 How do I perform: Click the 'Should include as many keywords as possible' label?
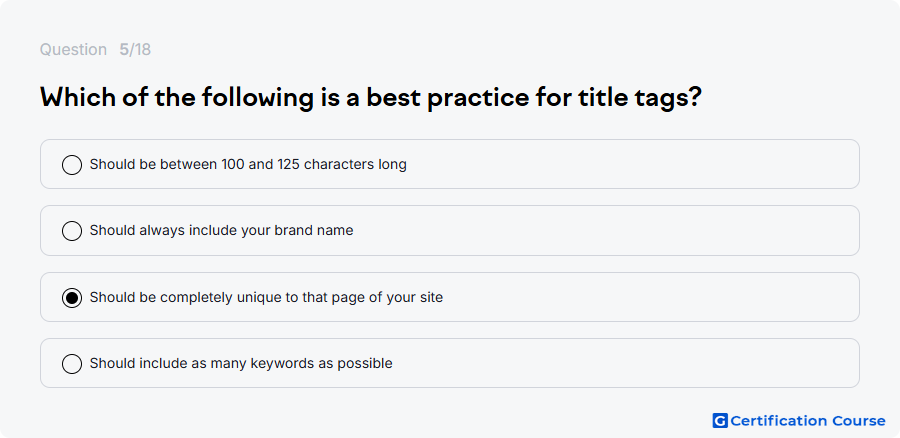coord(241,364)
